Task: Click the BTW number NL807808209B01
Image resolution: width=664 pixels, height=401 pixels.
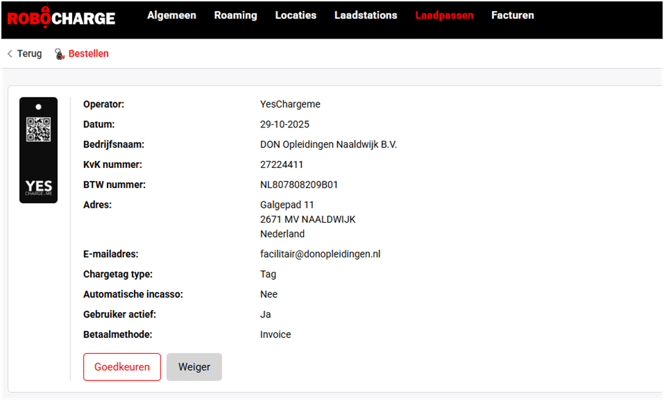Action: coord(299,185)
